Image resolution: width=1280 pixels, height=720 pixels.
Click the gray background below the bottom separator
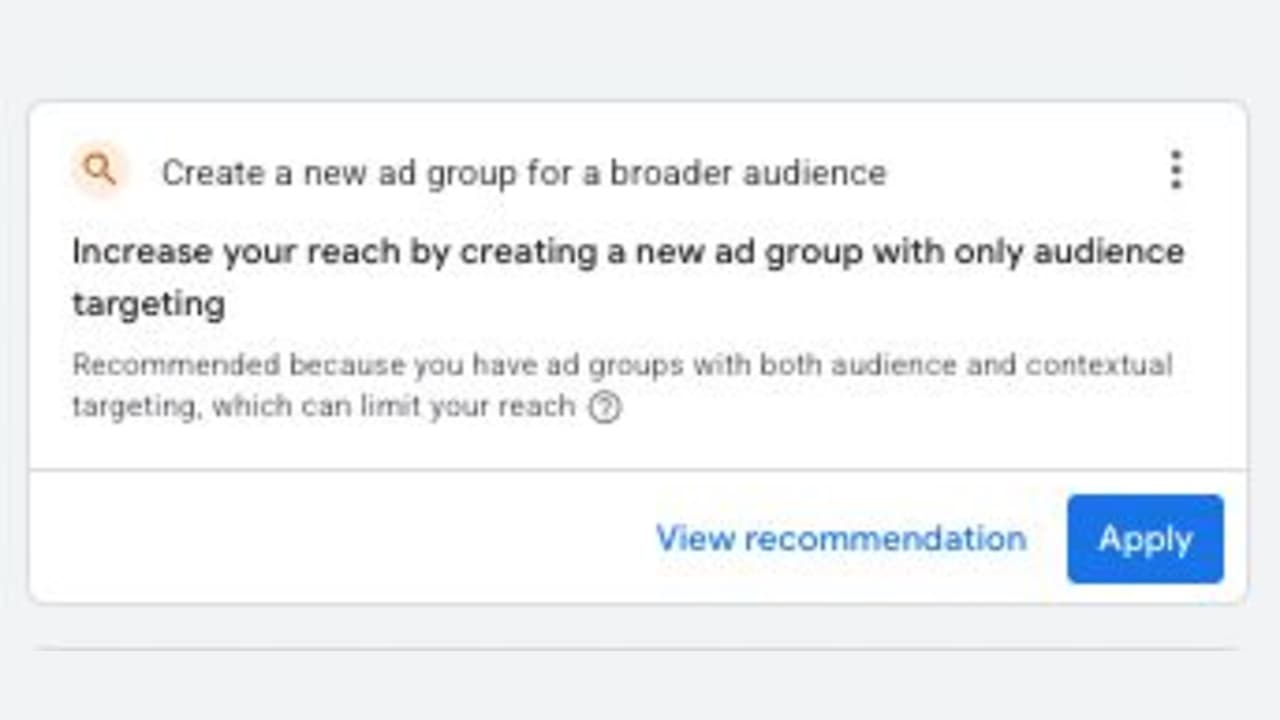click(x=640, y=688)
